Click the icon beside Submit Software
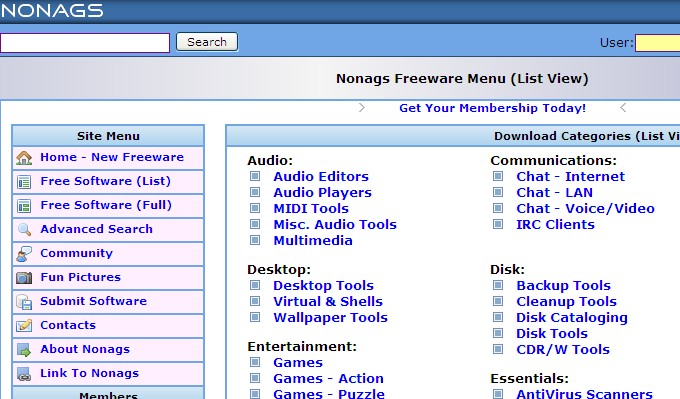Image resolution: width=680 pixels, height=399 pixels. (x=24, y=301)
